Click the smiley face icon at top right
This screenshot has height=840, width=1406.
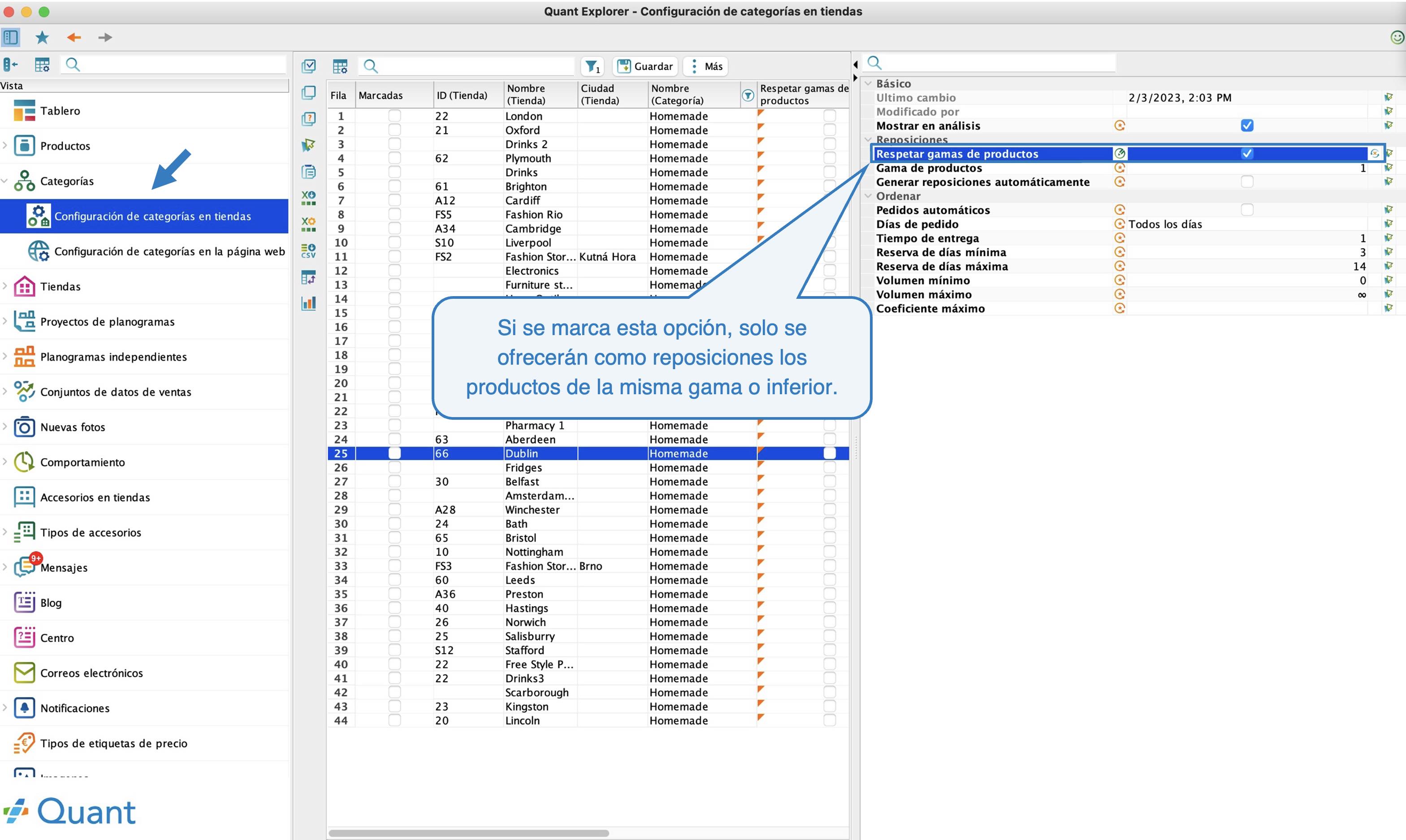(x=1397, y=37)
